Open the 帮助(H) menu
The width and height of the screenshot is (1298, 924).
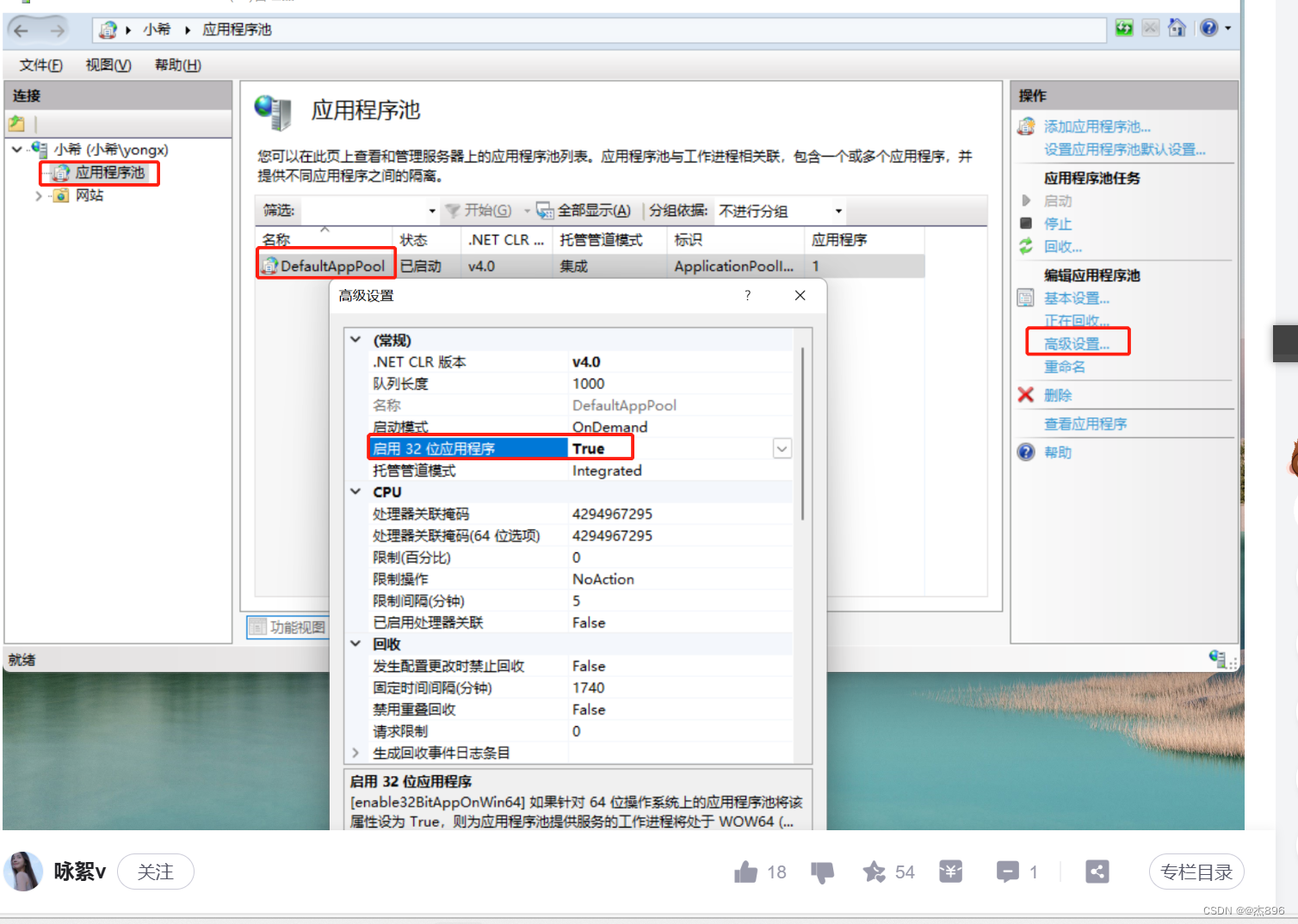click(176, 65)
